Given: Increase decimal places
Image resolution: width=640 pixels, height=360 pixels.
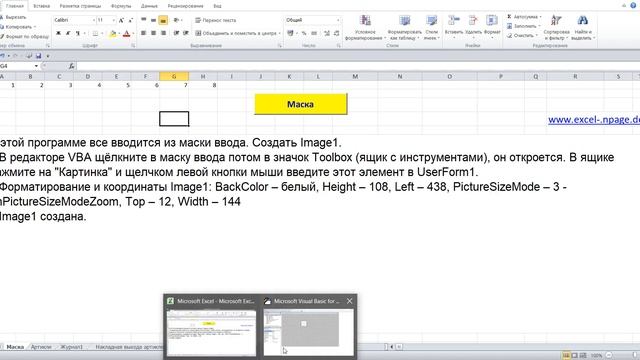Looking at the screenshot, I should pos(327,33).
